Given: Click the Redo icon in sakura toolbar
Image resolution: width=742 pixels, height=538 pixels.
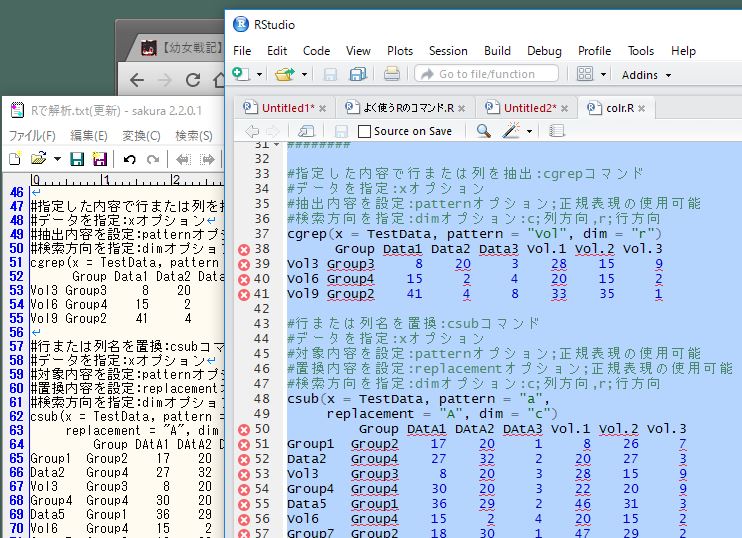Looking at the screenshot, I should [x=152, y=159].
